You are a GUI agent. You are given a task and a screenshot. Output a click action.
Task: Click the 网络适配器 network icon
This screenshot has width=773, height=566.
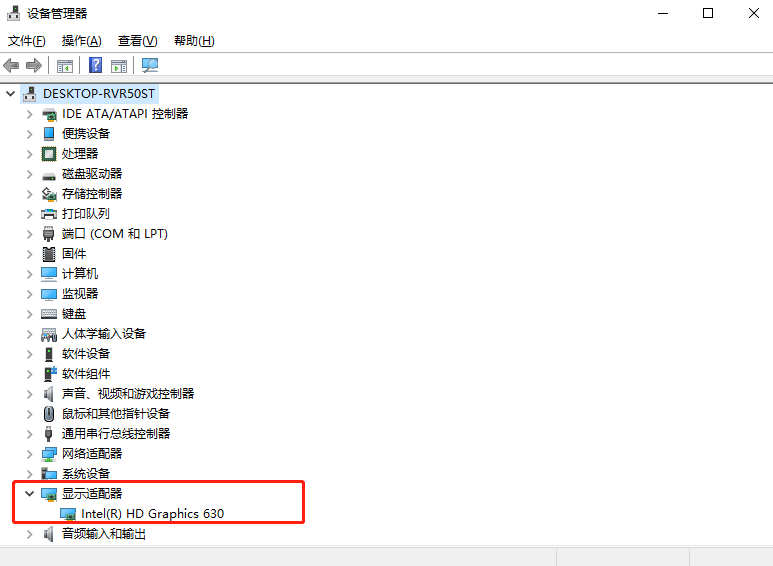click(x=49, y=454)
